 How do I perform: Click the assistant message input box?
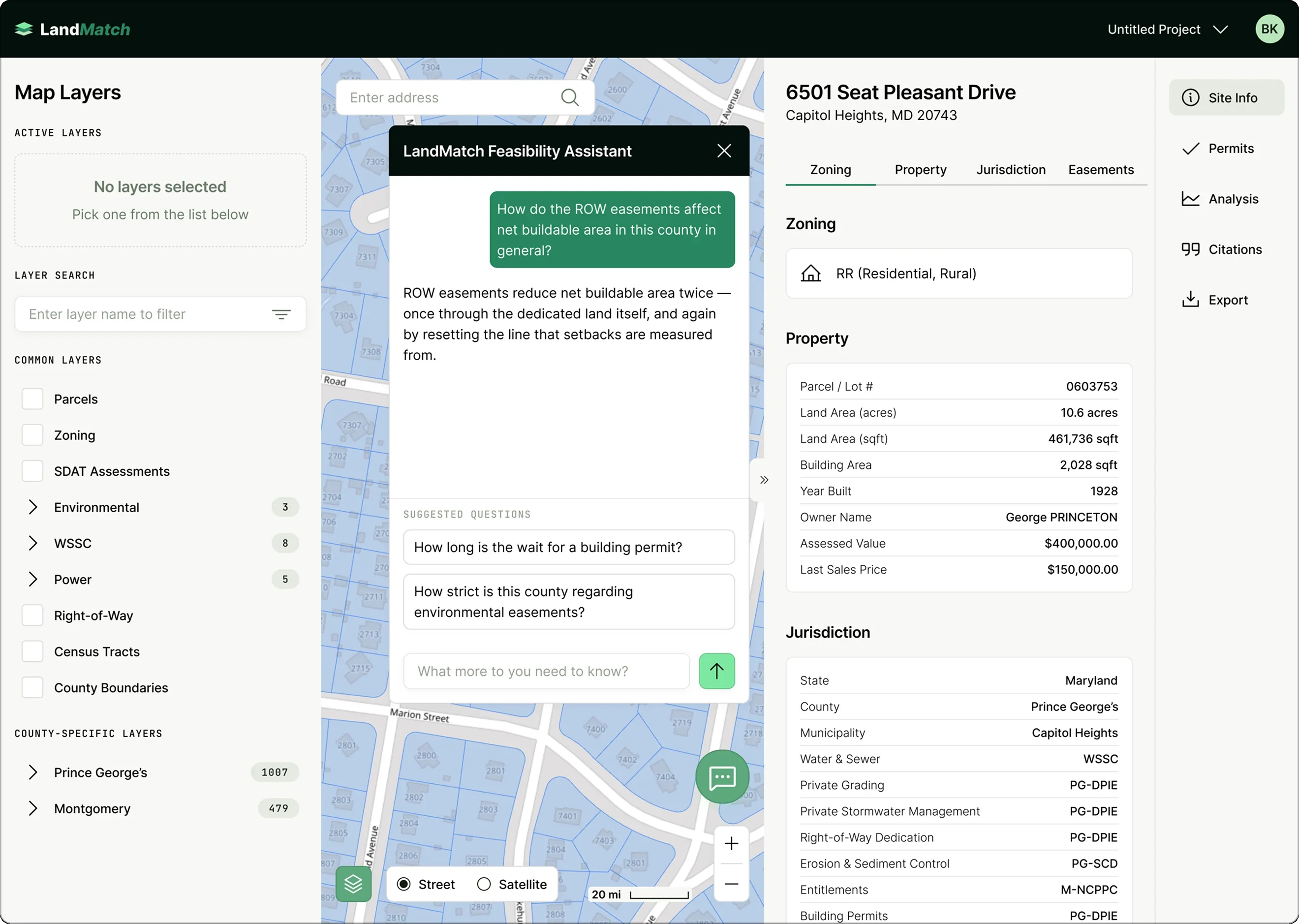click(x=546, y=671)
